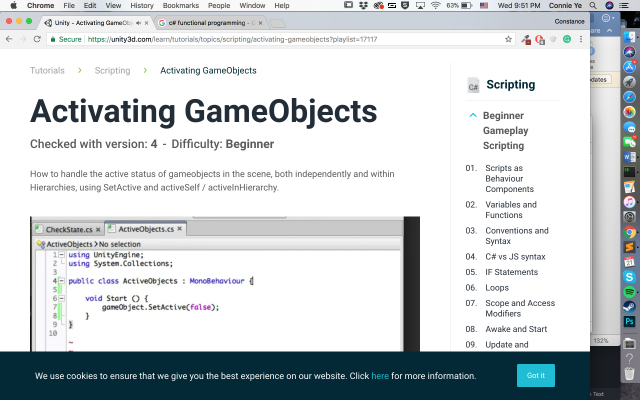Open lesson 06 Loops

click(497, 287)
